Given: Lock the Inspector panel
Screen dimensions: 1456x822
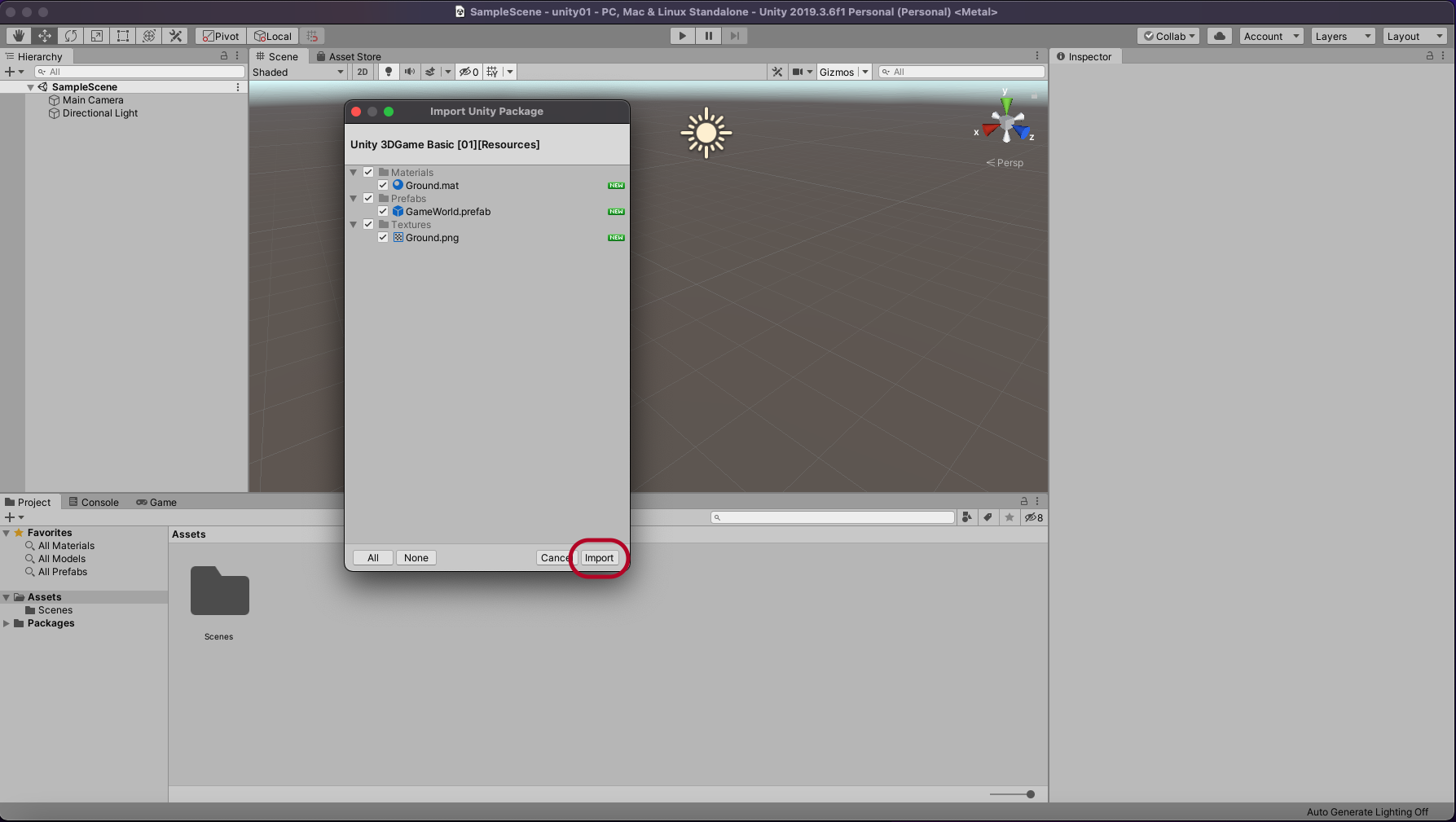Looking at the screenshot, I should click(x=1430, y=56).
